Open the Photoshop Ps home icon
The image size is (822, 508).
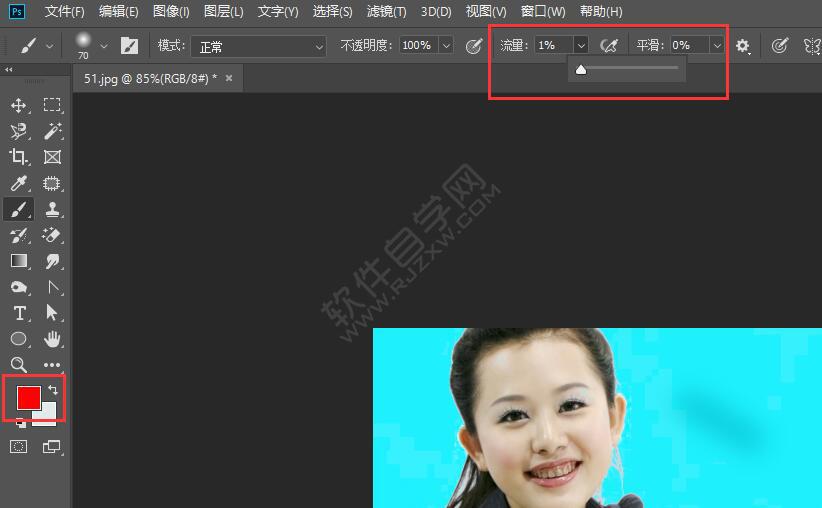tap(17, 12)
